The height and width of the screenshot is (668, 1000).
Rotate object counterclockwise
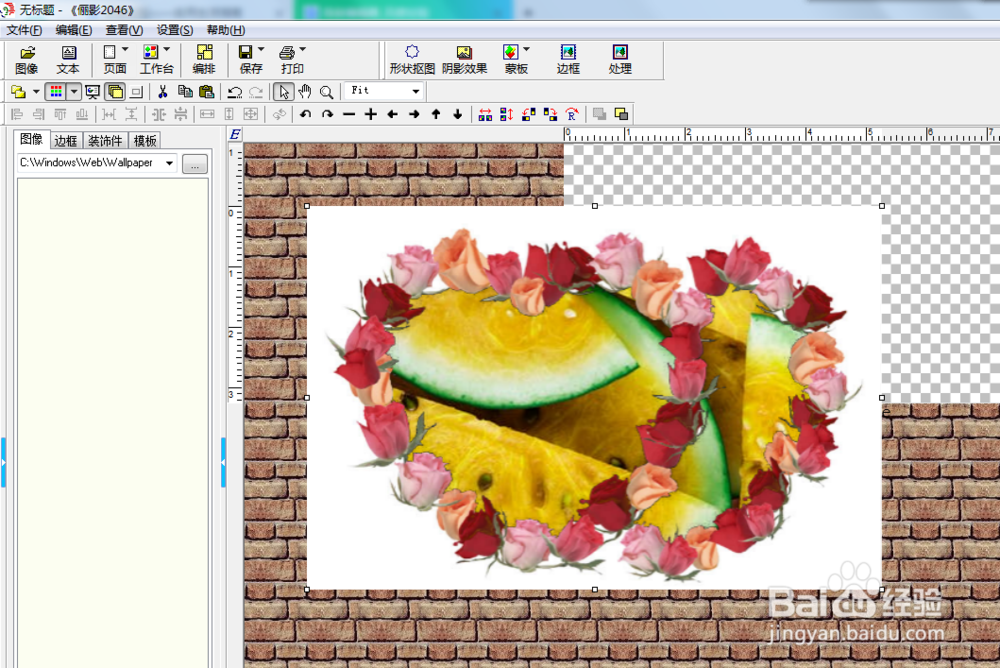(305, 114)
